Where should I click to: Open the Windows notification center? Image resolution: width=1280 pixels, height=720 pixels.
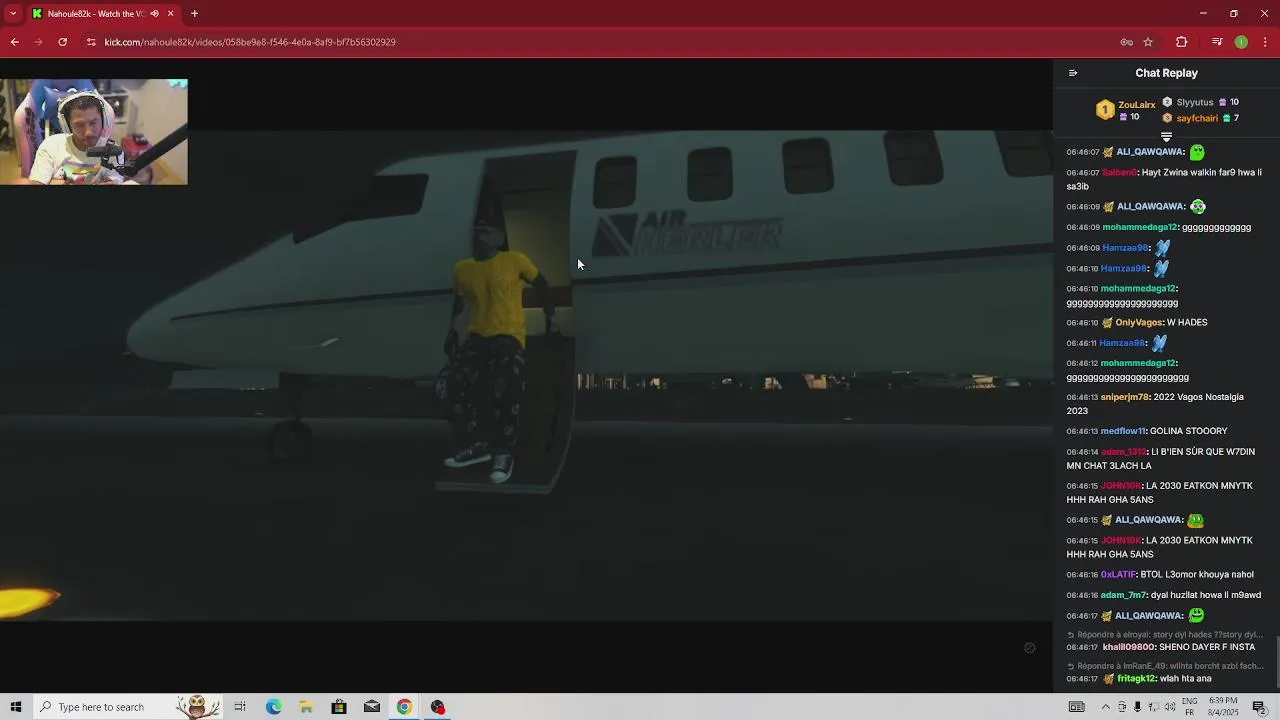click(x=1260, y=707)
